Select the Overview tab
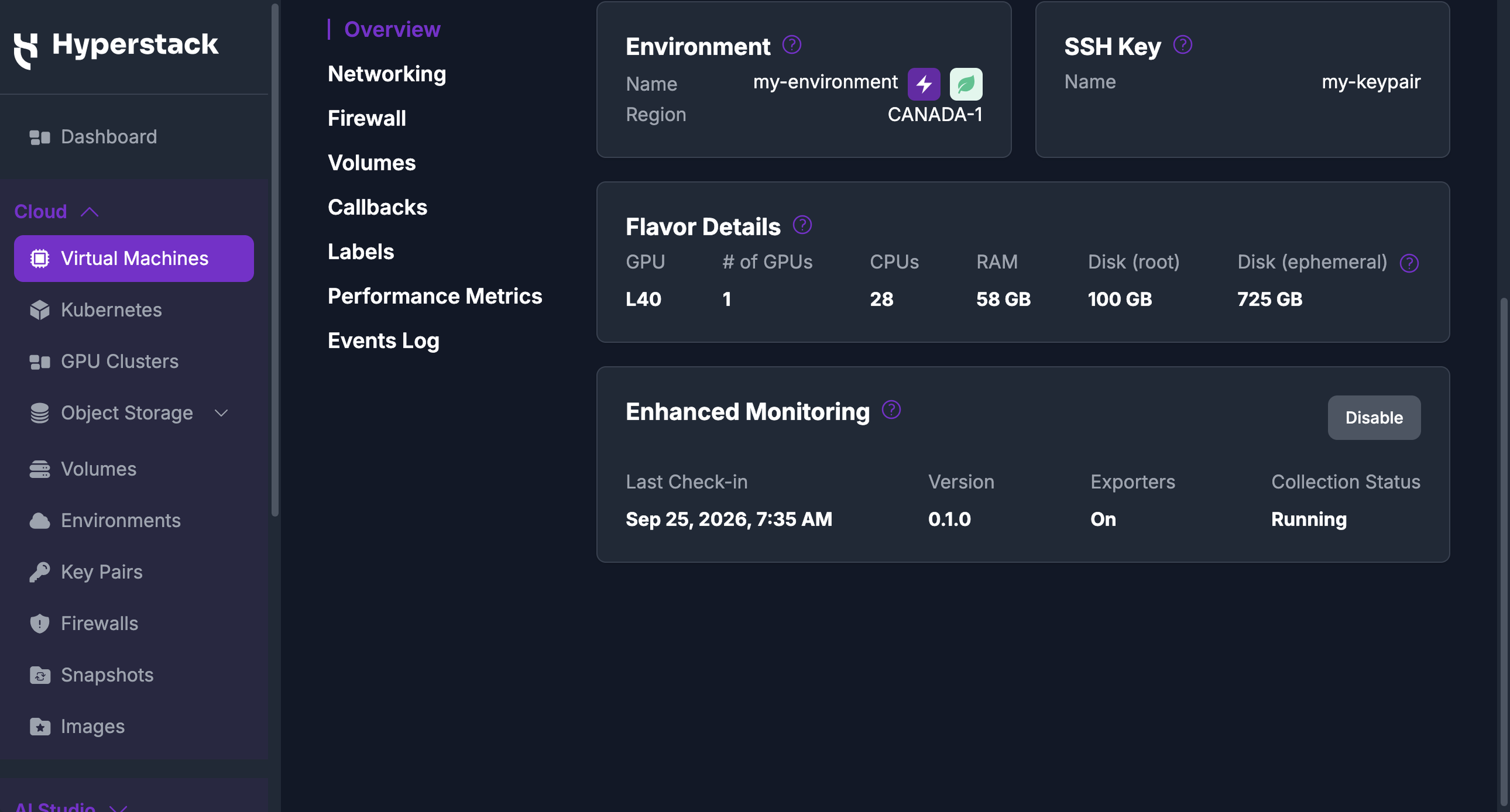This screenshot has height=812, width=1510. (392, 29)
